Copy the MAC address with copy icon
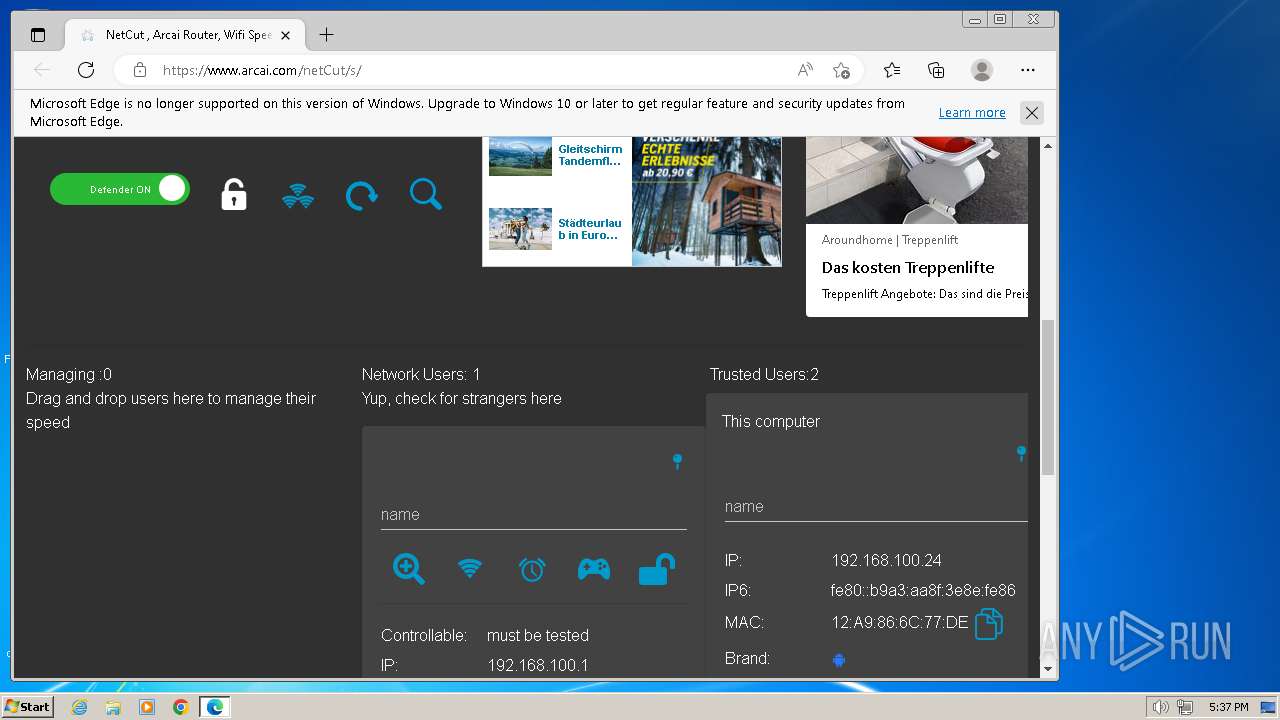Viewport: 1280px width, 720px height. tap(988, 623)
